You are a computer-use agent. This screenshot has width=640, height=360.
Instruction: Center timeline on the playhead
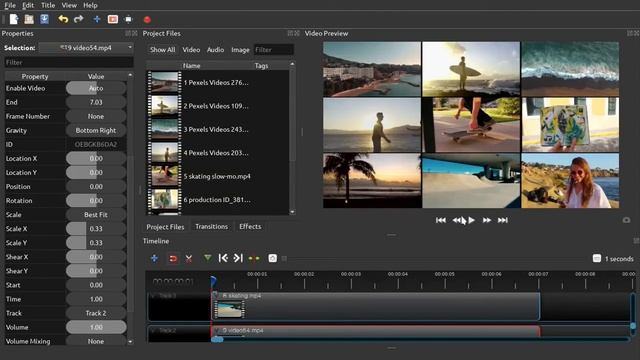tap(254, 258)
